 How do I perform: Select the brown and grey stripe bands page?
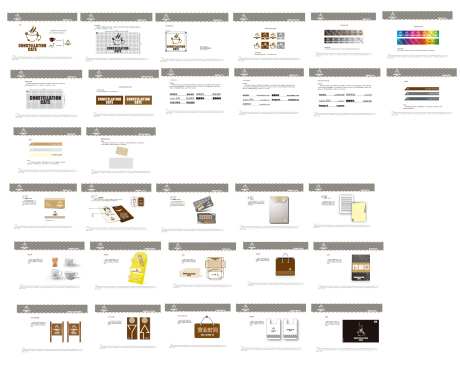[421, 93]
